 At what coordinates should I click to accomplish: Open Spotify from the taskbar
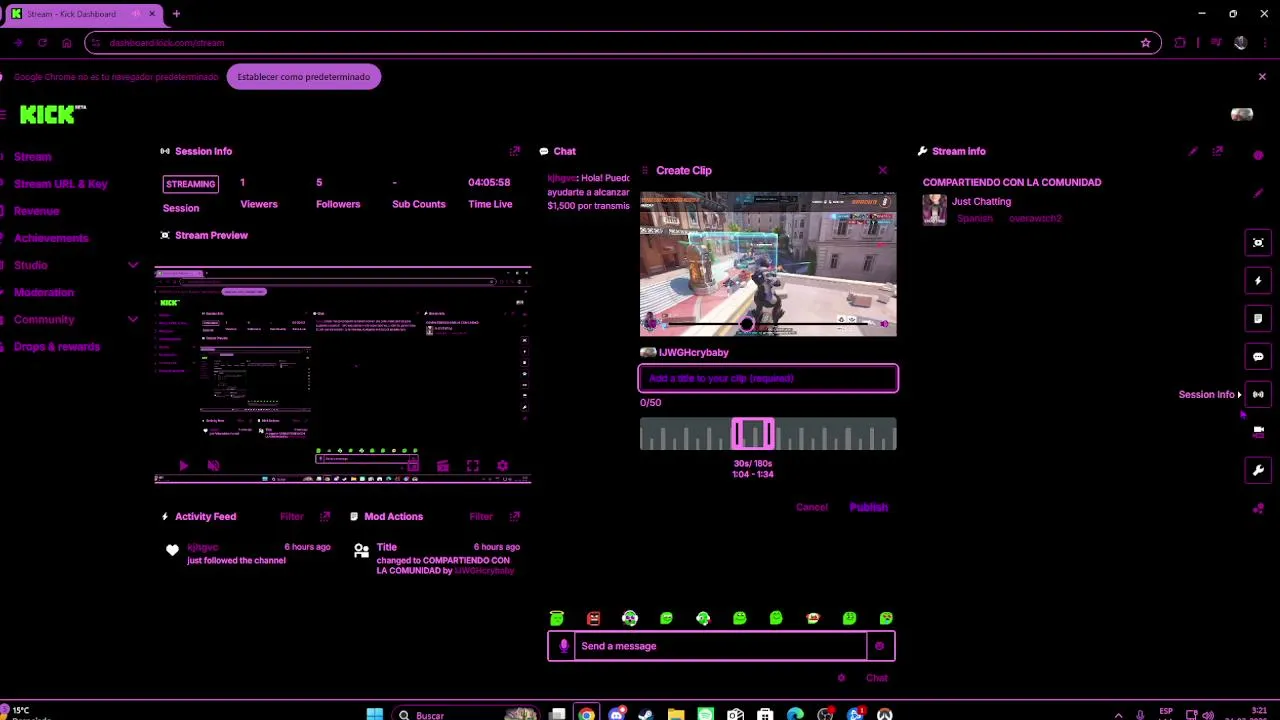705,714
